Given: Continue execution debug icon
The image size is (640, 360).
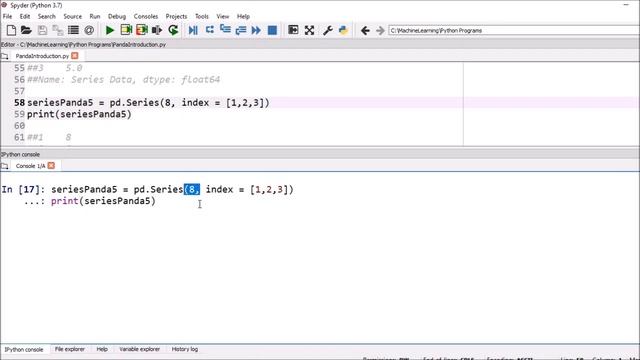Looking at the screenshot, I should pos(256,30).
